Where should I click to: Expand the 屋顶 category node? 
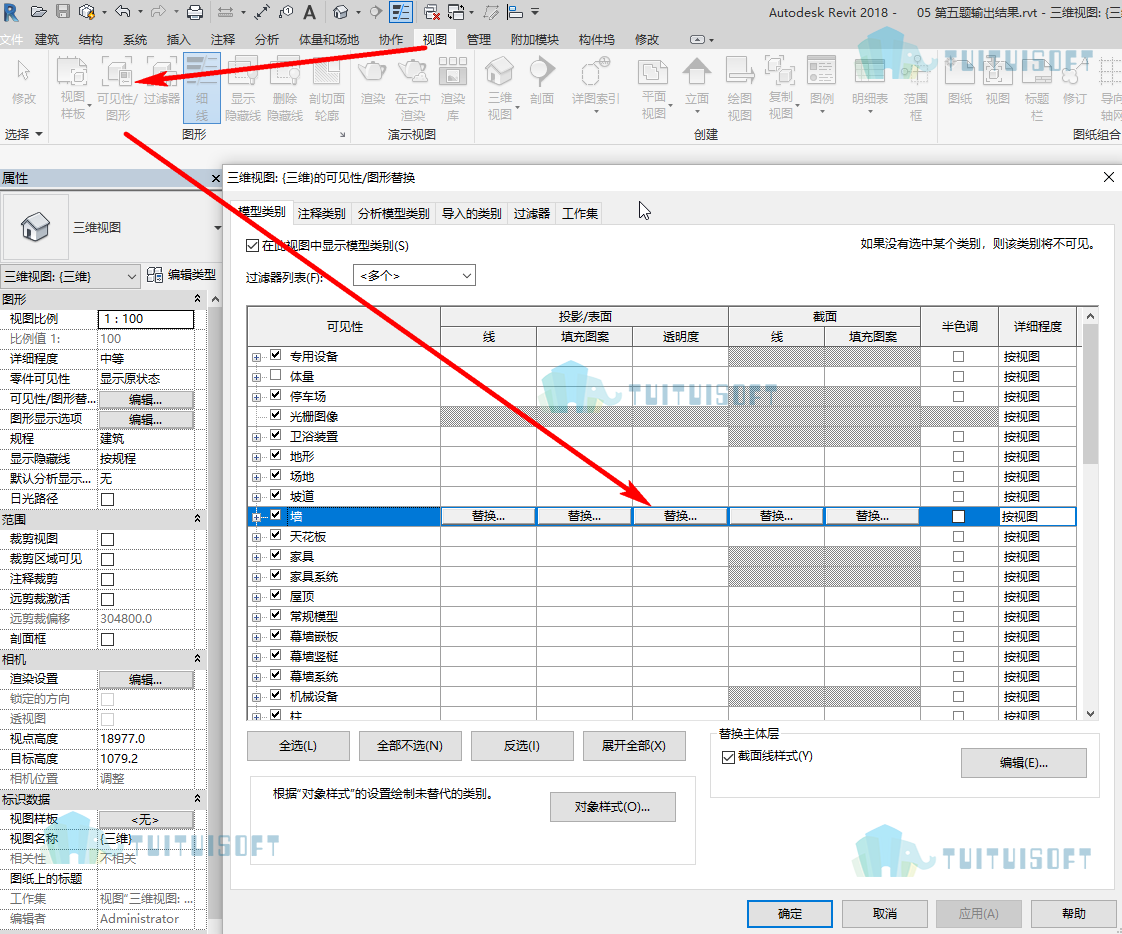coord(256,597)
